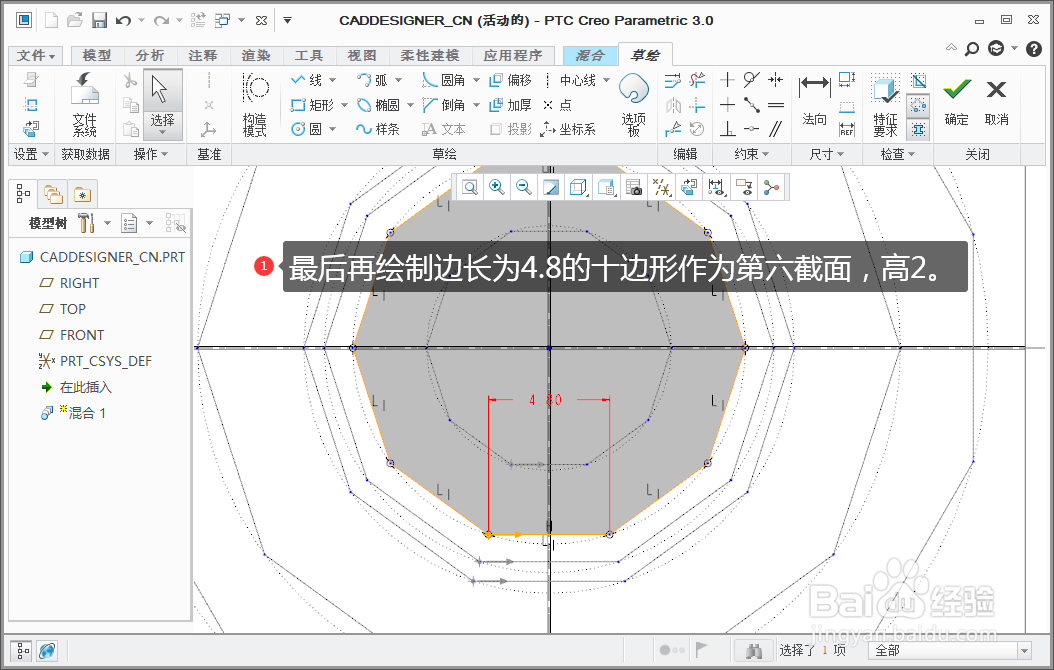Select the Thicken (加厚) tool
The image size is (1054, 670).
coord(510,105)
